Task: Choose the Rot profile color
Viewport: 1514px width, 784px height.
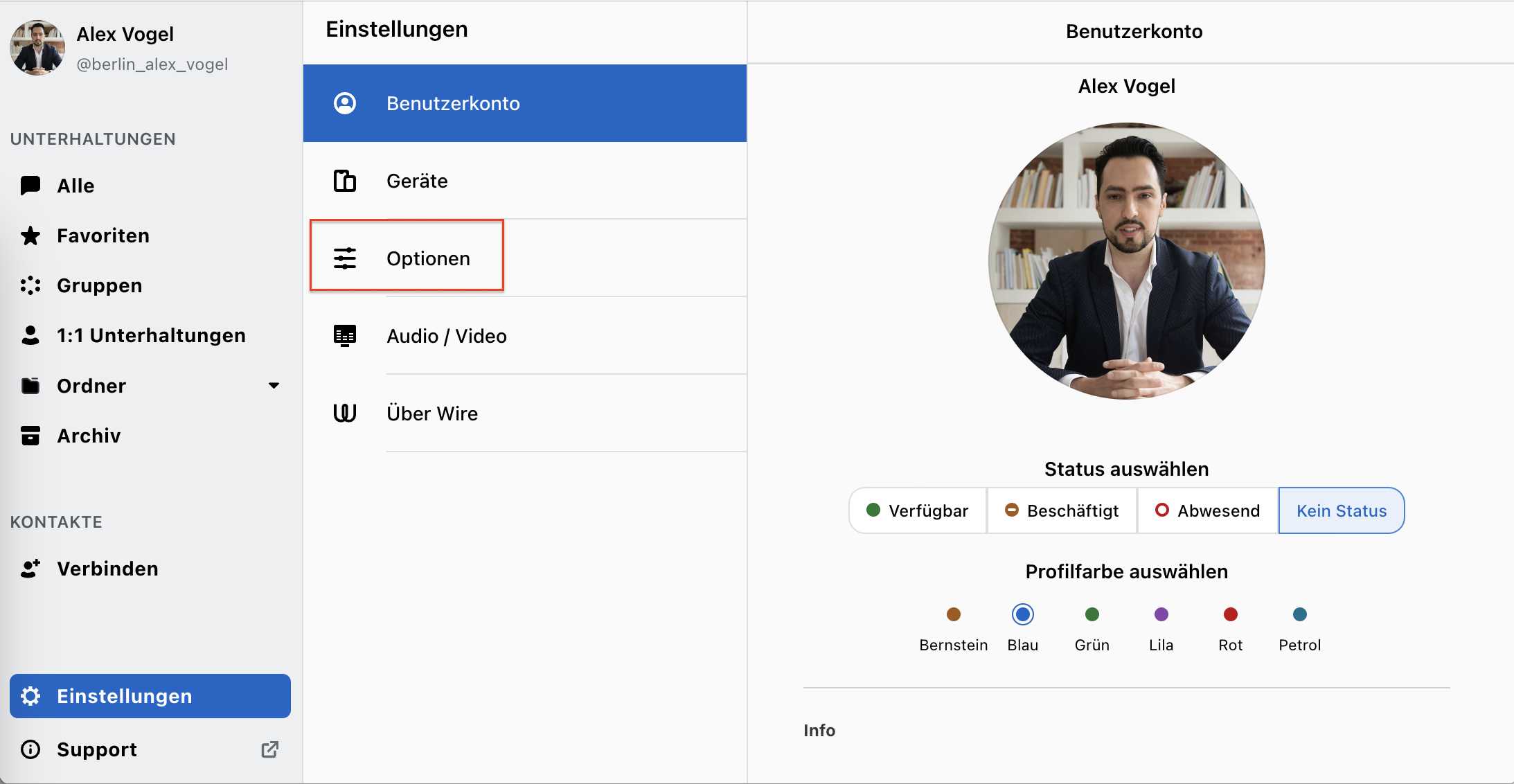Action: click(x=1231, y=614)
